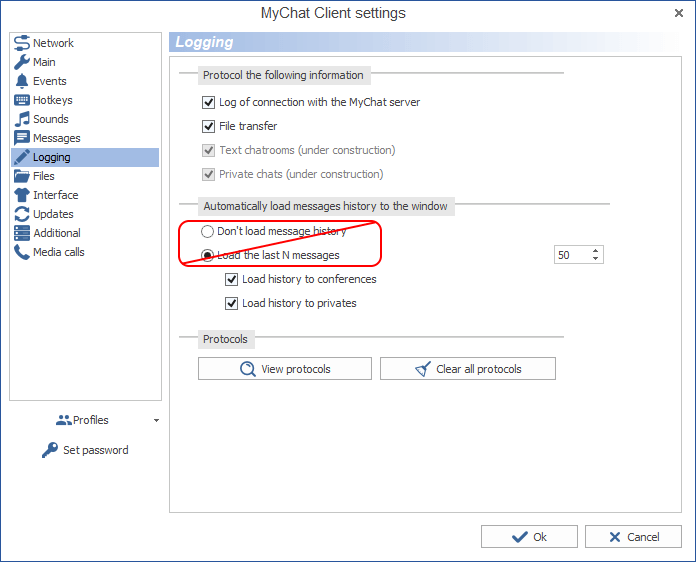Close the MyChat Client settings window
This screenshot has width=696, height=562.
coord(679,13)
